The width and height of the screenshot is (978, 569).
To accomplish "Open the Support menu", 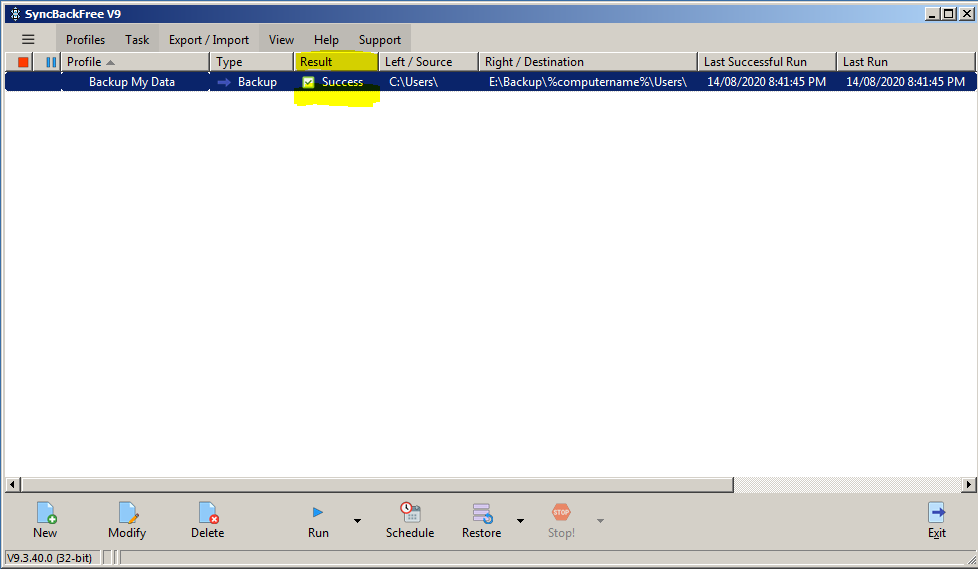I will [x=380, y=39].
